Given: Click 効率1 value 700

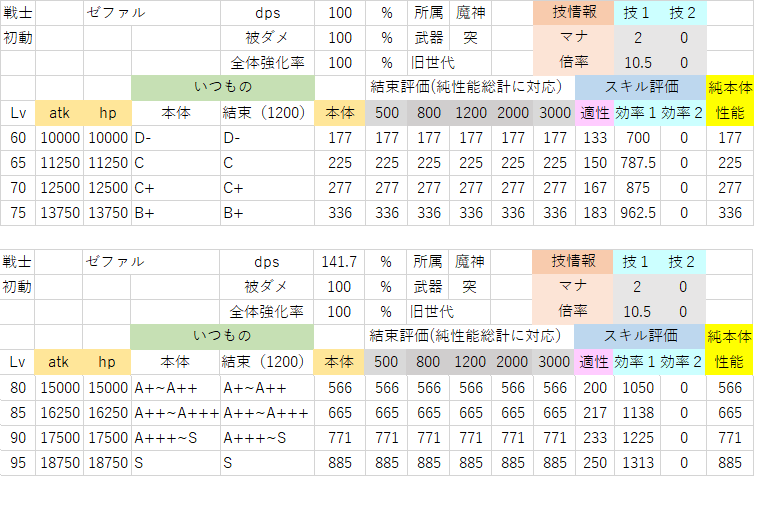Looking at the screenshot, I should pyautogui.click(x=638, y=138).
